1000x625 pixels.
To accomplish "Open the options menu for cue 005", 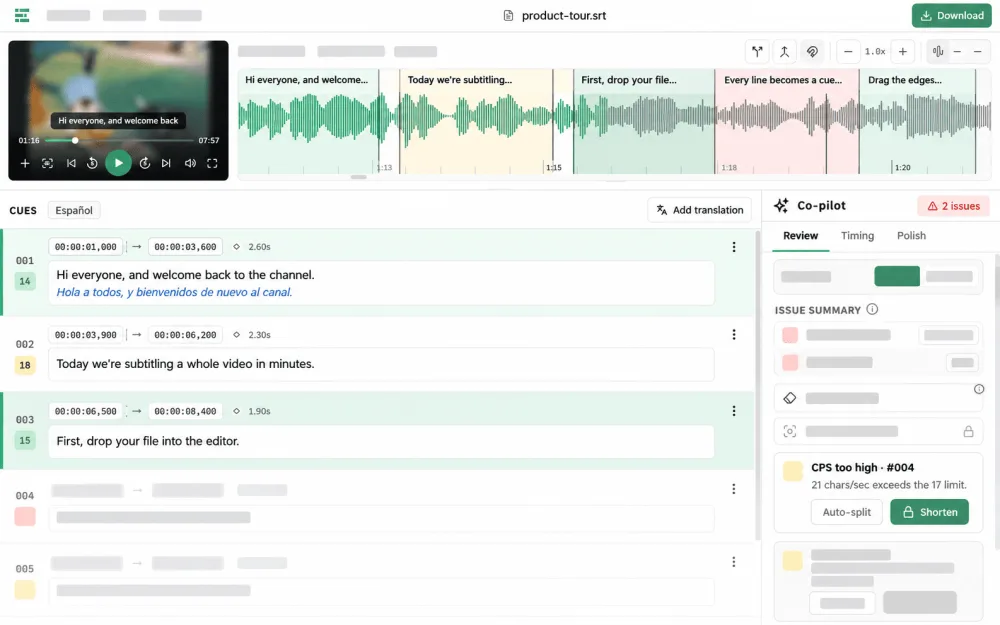I will (734, 562).
